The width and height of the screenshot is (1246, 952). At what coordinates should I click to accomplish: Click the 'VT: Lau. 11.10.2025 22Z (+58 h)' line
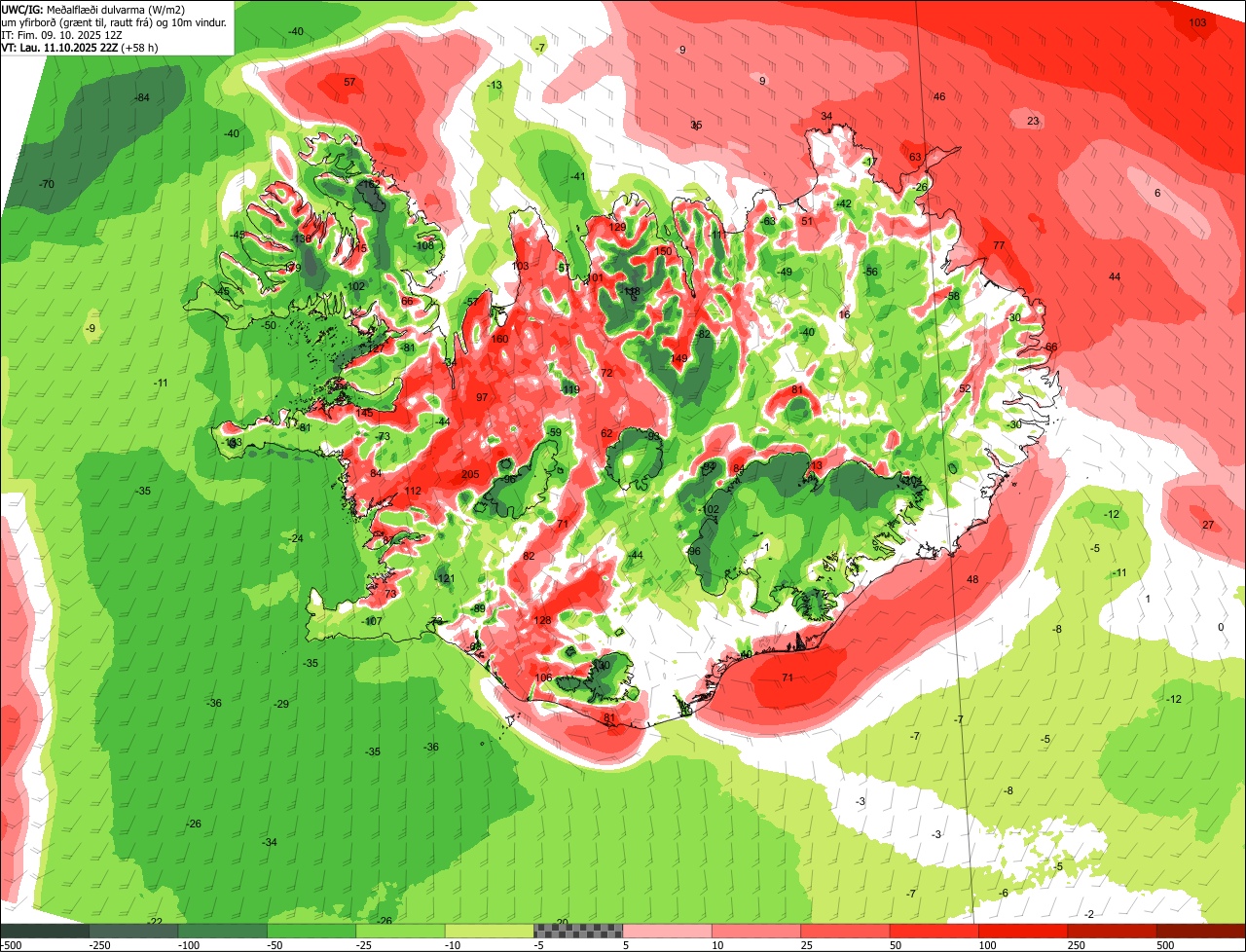80,47
